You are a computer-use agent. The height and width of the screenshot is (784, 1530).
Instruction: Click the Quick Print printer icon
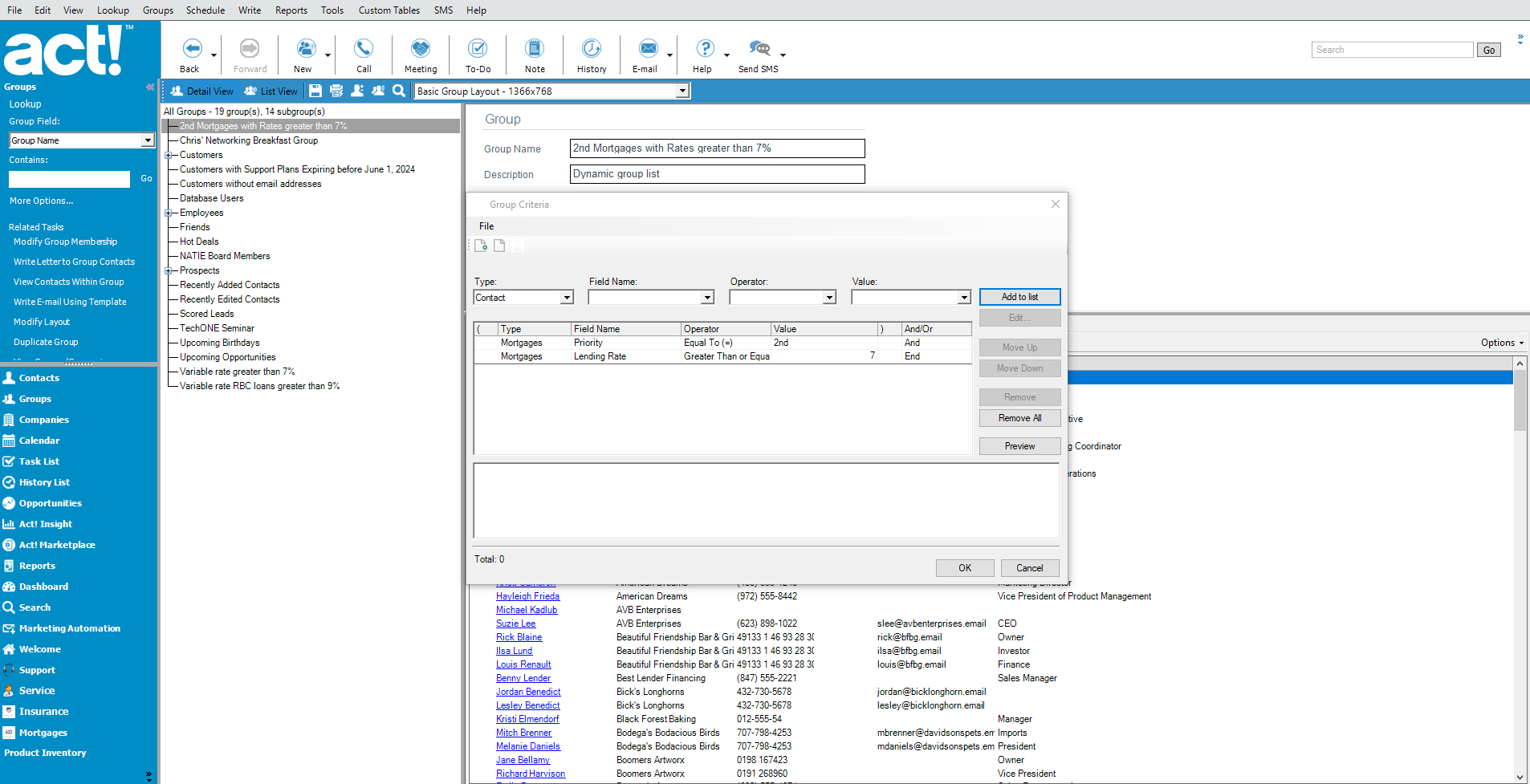tap(336, 91)
